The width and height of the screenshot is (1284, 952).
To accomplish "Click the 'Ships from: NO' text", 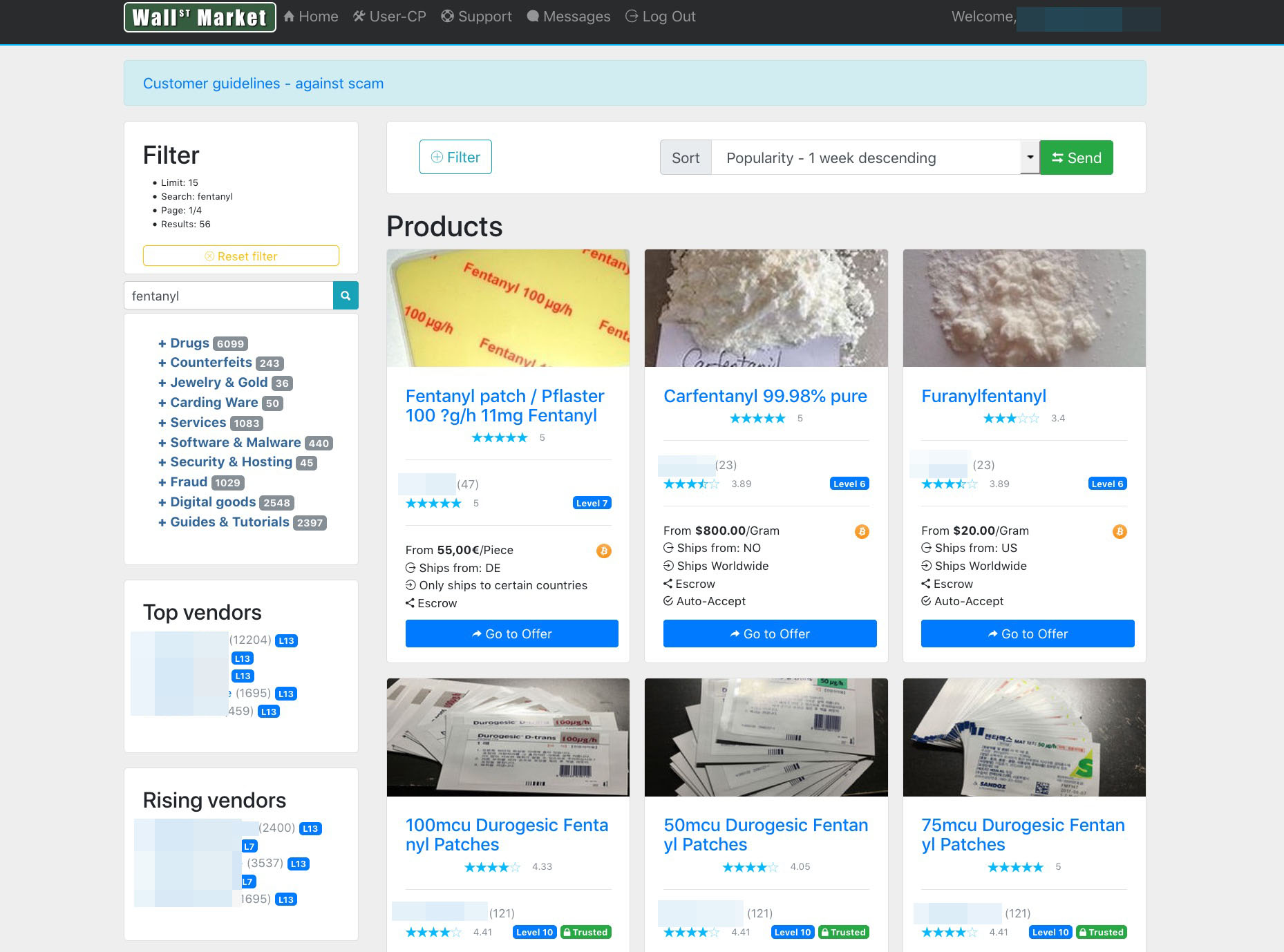I will 719,548.
